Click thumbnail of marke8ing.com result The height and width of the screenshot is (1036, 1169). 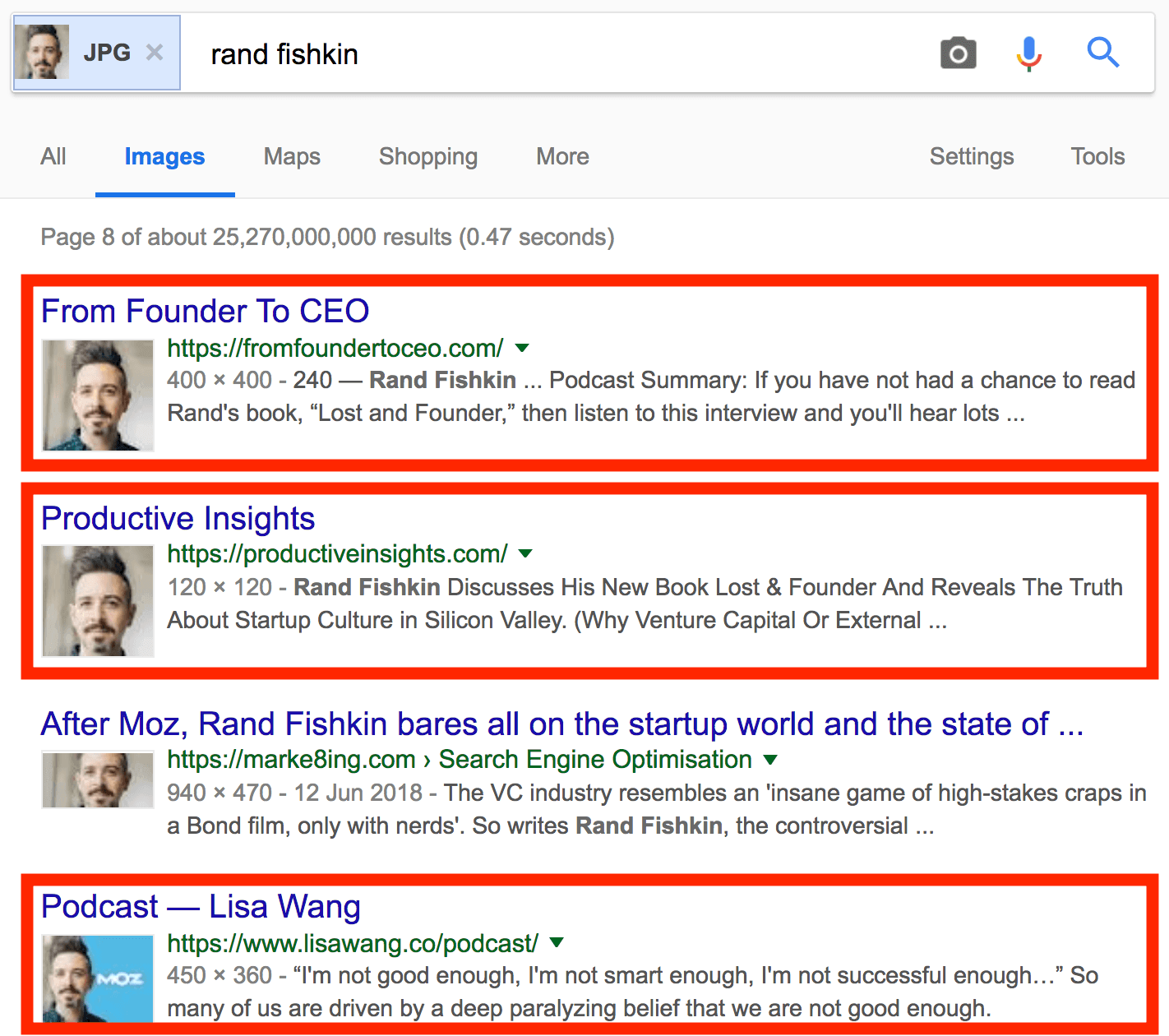[98, 779]
